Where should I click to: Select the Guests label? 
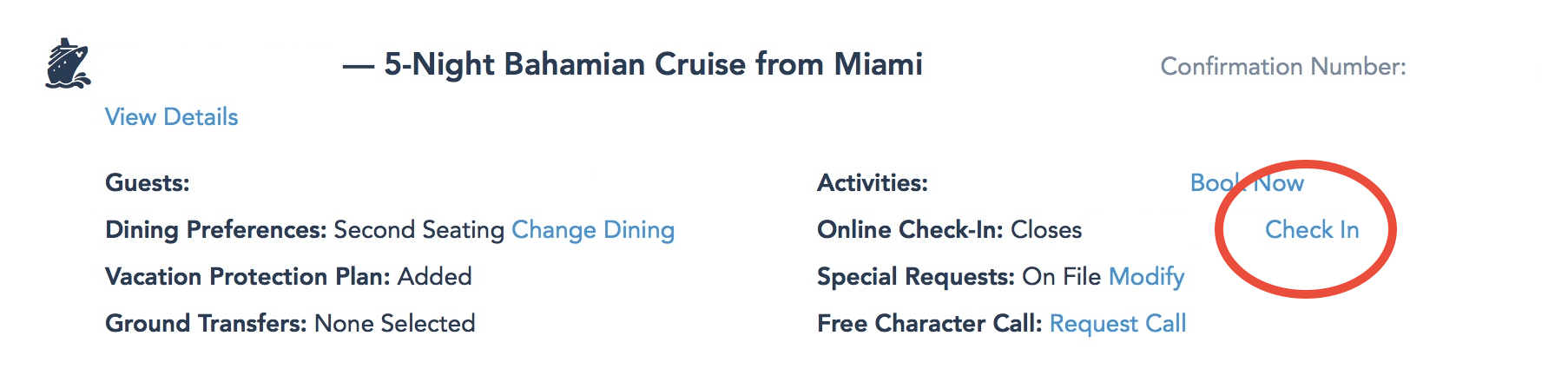[x=147, y=183]
